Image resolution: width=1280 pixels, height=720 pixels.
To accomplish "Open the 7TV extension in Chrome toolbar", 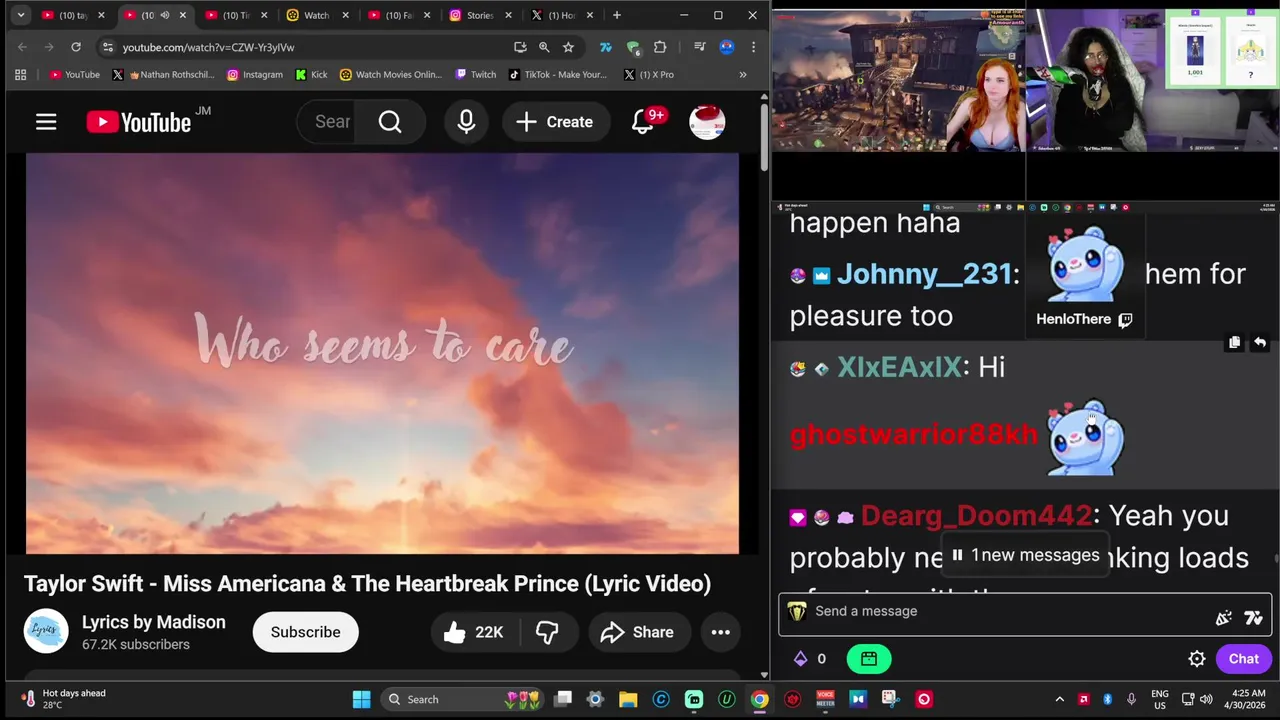I will (606, 47).
